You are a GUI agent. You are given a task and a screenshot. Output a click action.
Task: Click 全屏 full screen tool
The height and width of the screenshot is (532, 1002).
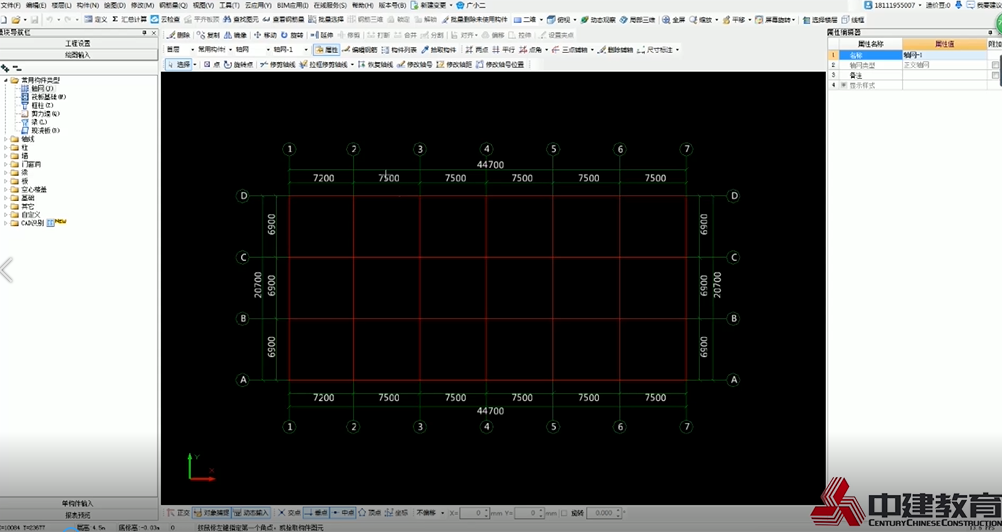pos(674,20)
